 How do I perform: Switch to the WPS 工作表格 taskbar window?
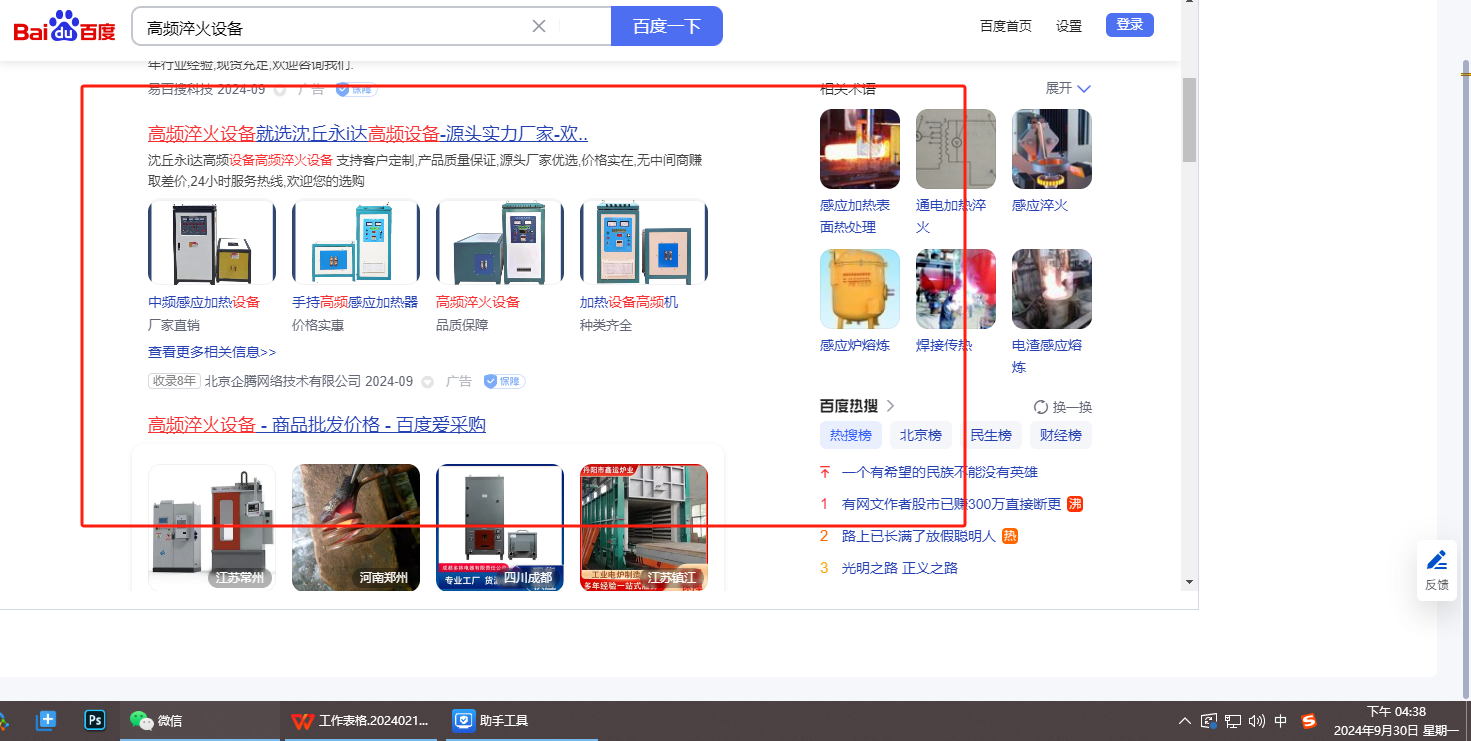(x=360, y=720)
